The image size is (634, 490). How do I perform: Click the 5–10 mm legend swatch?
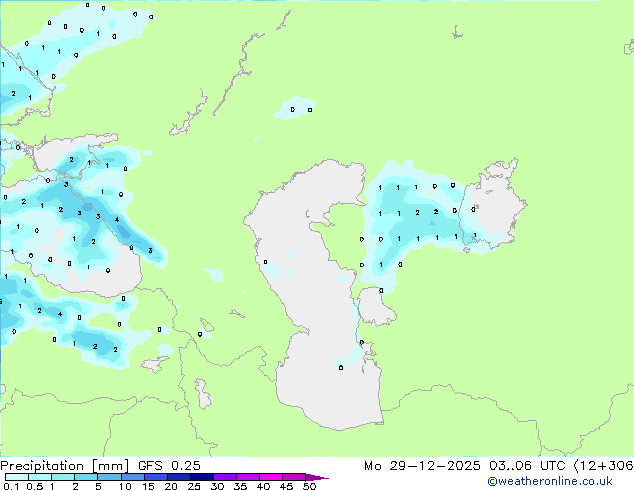[109, 477]
